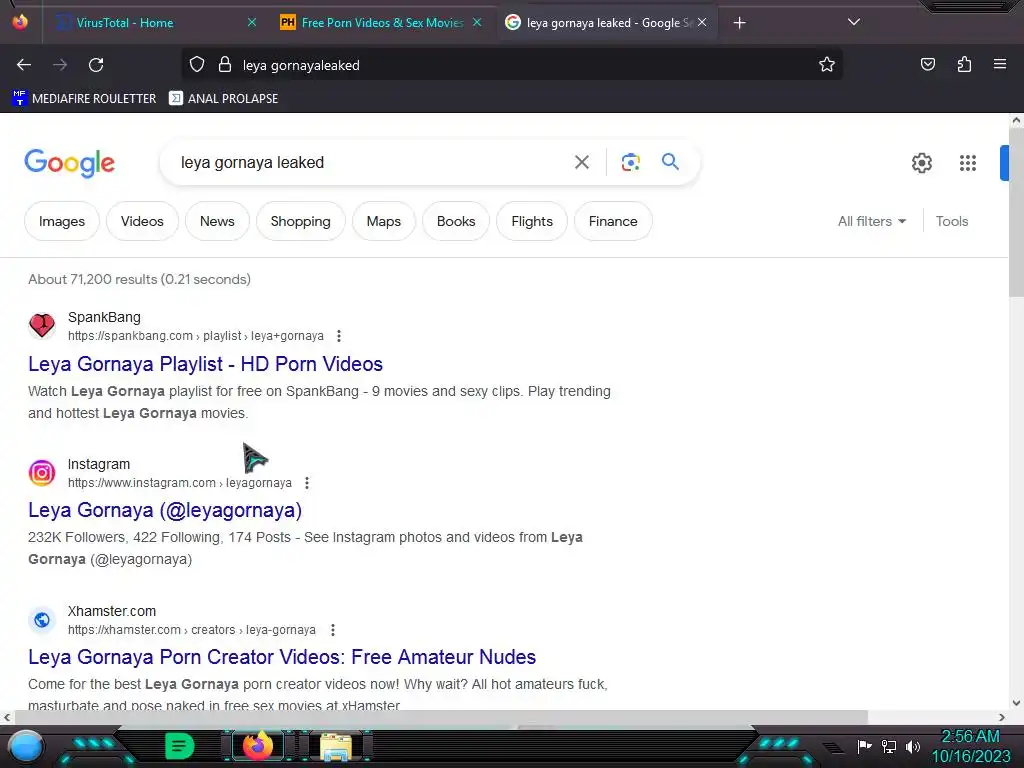Open the extensions puzzle icon
Screen dimensions: 1024x768
coord(964,64)
